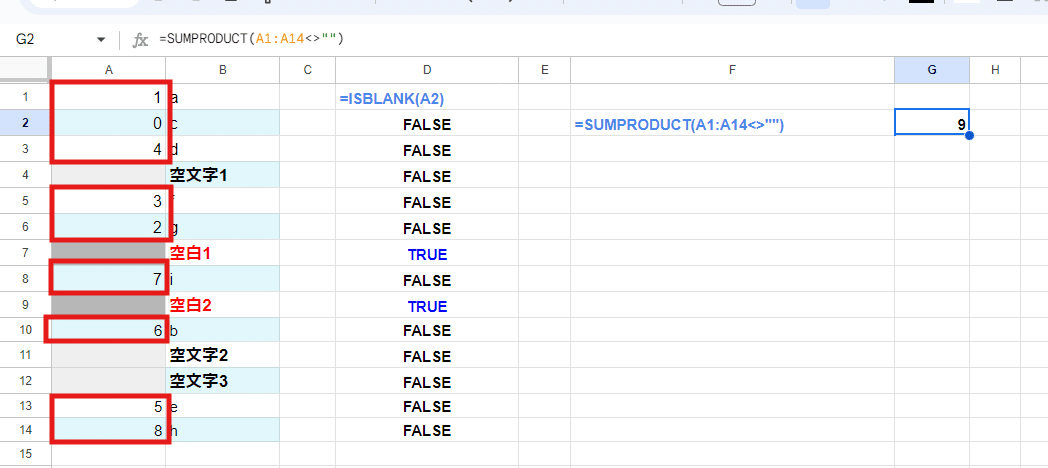Click cell B6 containing letter g
1048x468 pixels.
point(222,227)
